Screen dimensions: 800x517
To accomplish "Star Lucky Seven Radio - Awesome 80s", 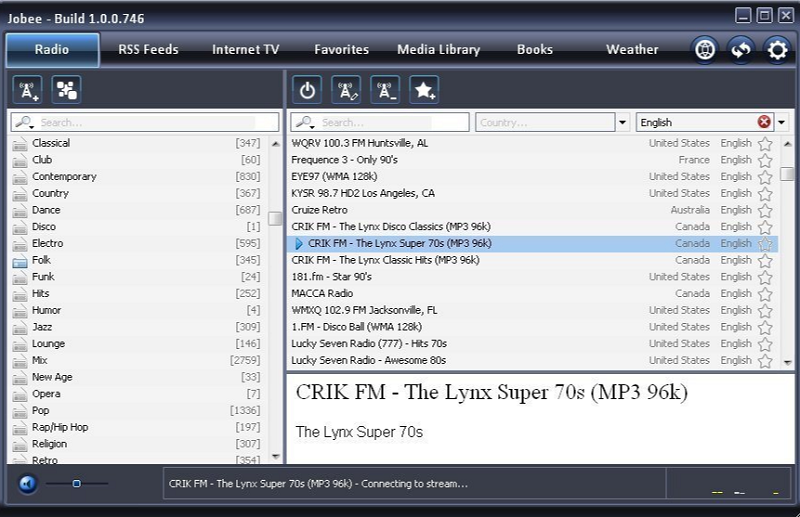I will tap(765, 361).
